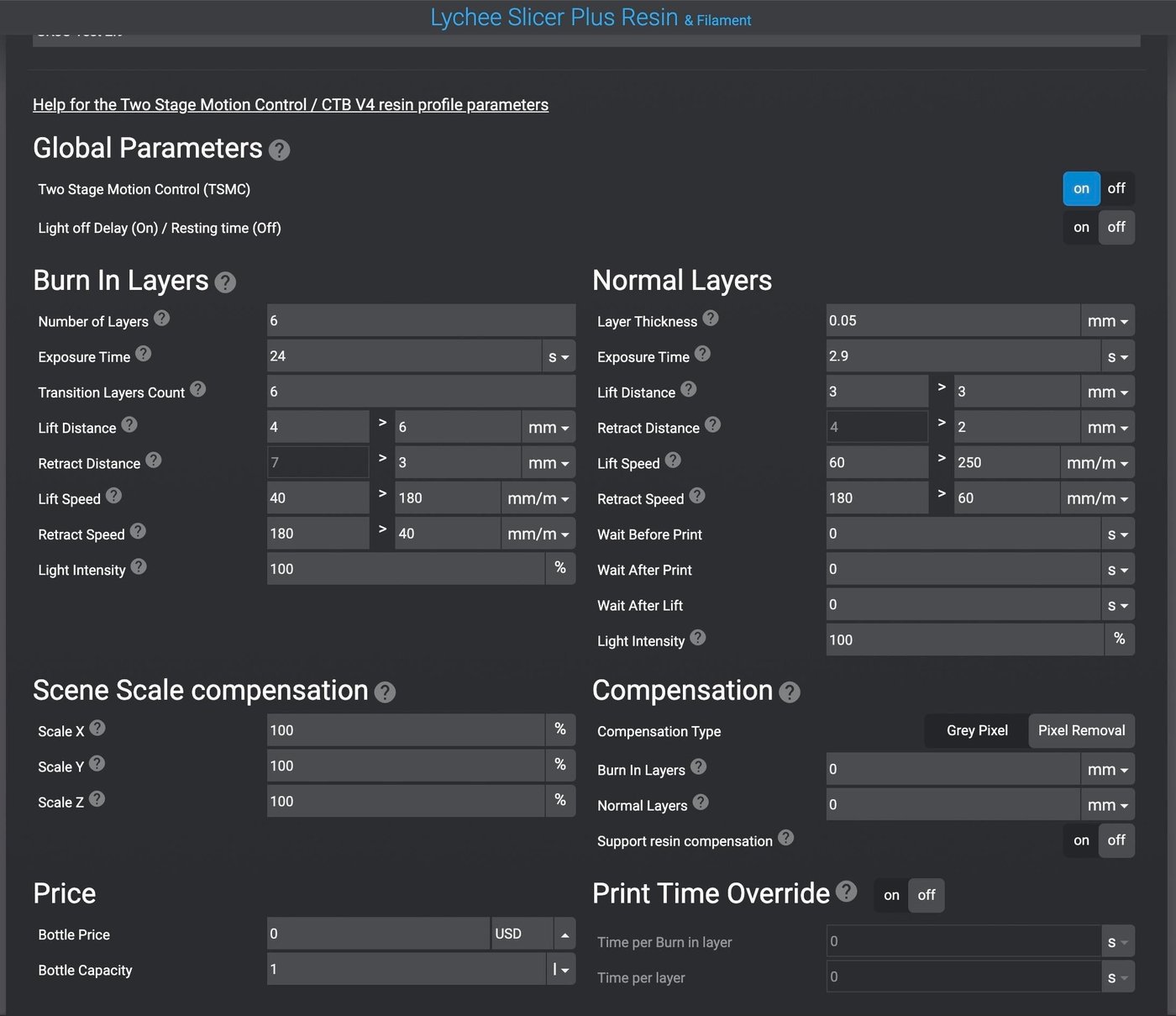Open Bottle Capacity unit dropdown
1176x1016 pixels.
(x=560, y=969)
